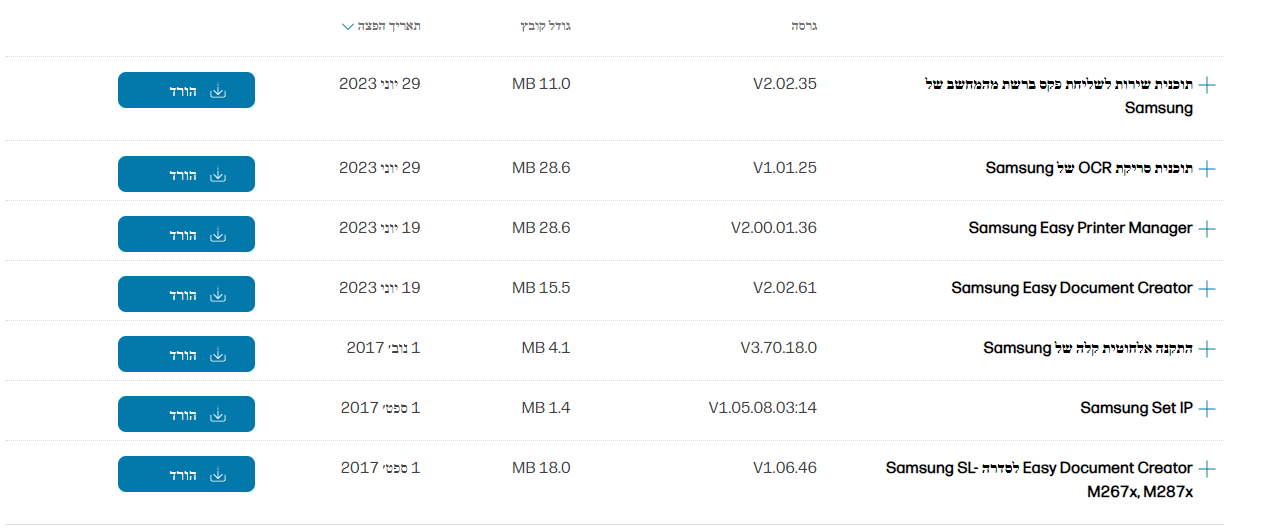
Task: Download Samsung Easy Document Creator V2.02.61
Action: [x=186, y=294]
